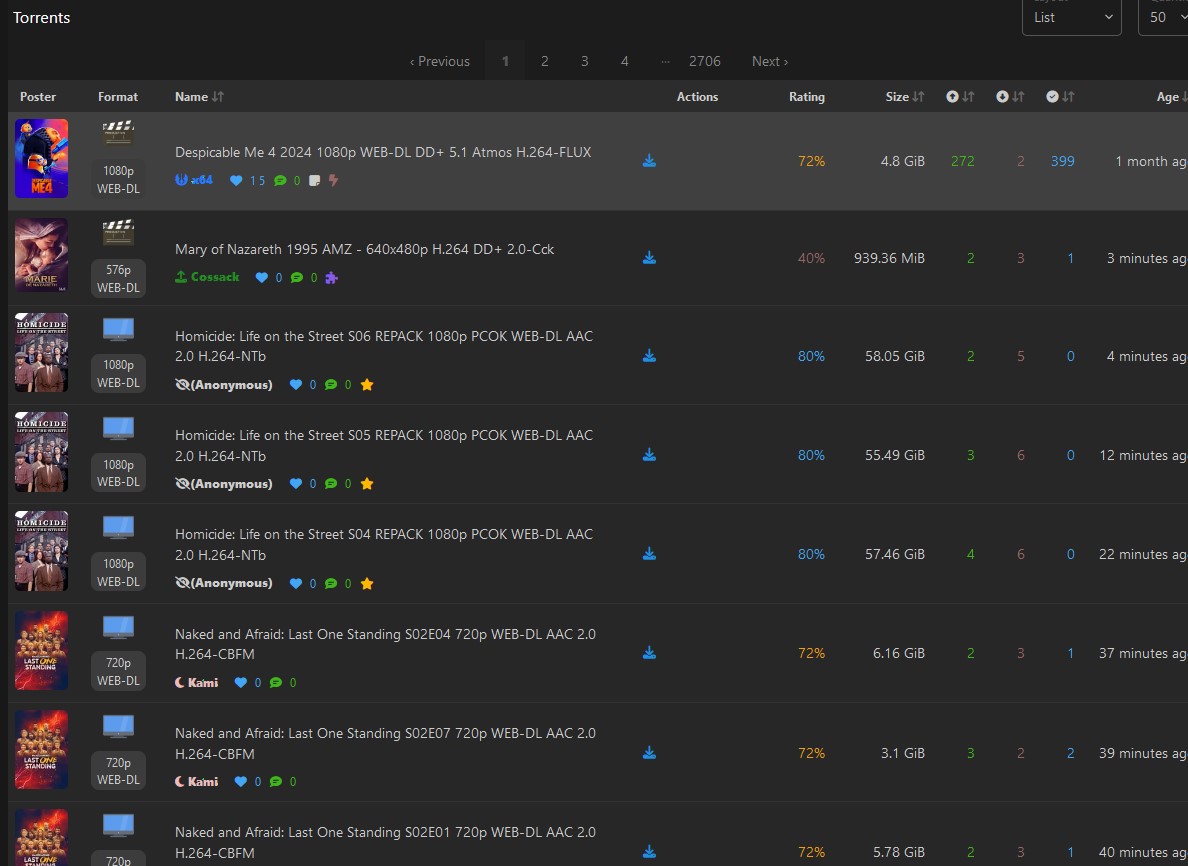Open comments icon on Naked and Afraid S02E07

tap(276, 782)
